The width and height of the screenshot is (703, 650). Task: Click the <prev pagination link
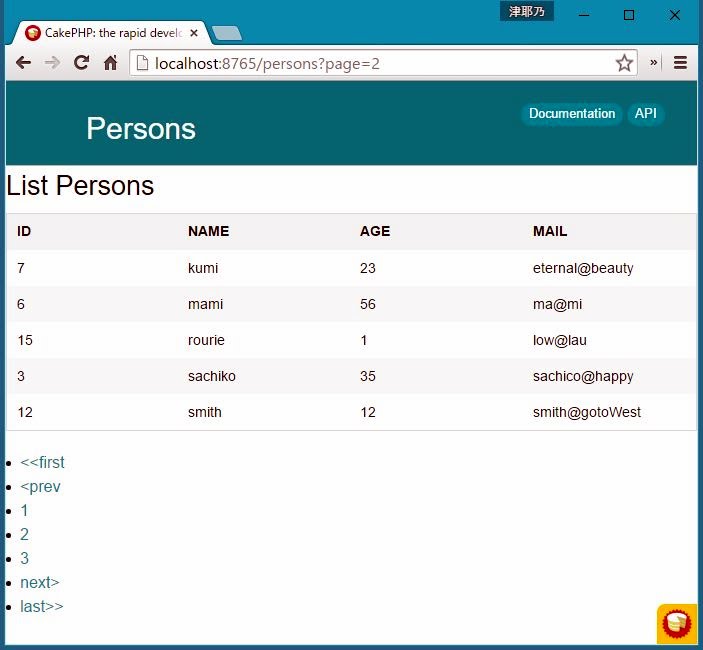click(x=40, y=487)
